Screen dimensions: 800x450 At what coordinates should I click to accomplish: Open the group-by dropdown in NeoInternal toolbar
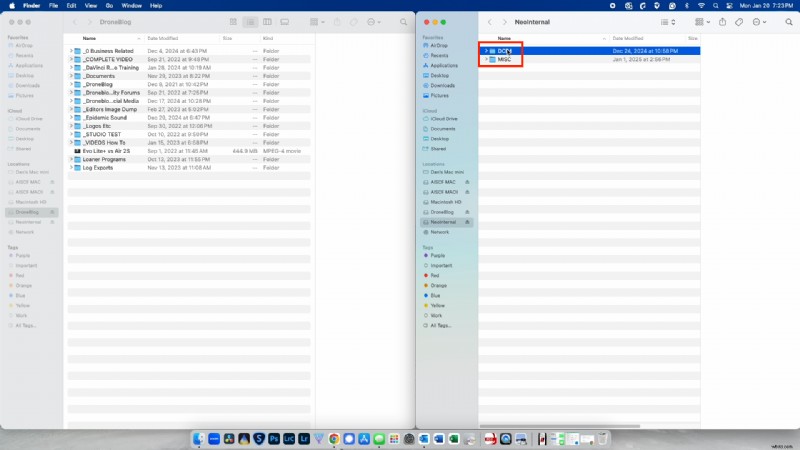point(699,21)
